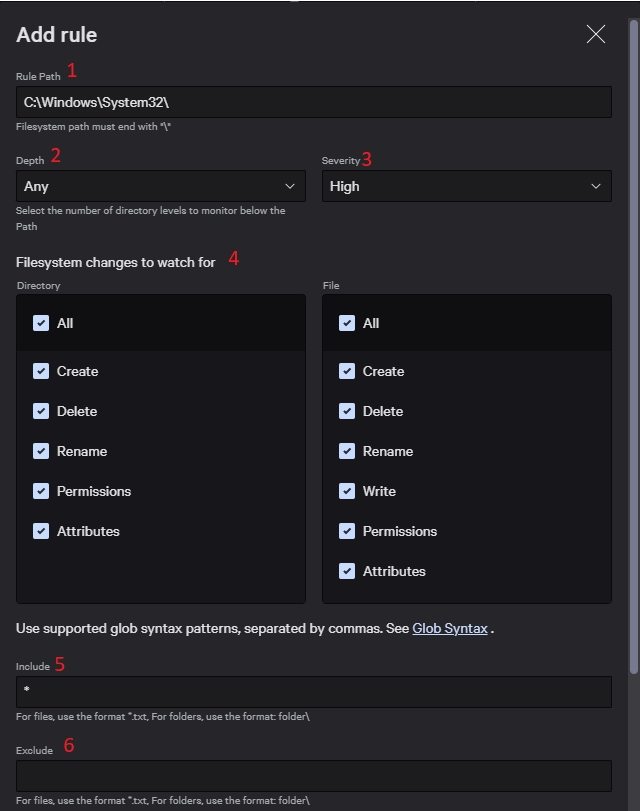
Task: Toggle the Directory Permissions checkbox
Action: (41, 491)
